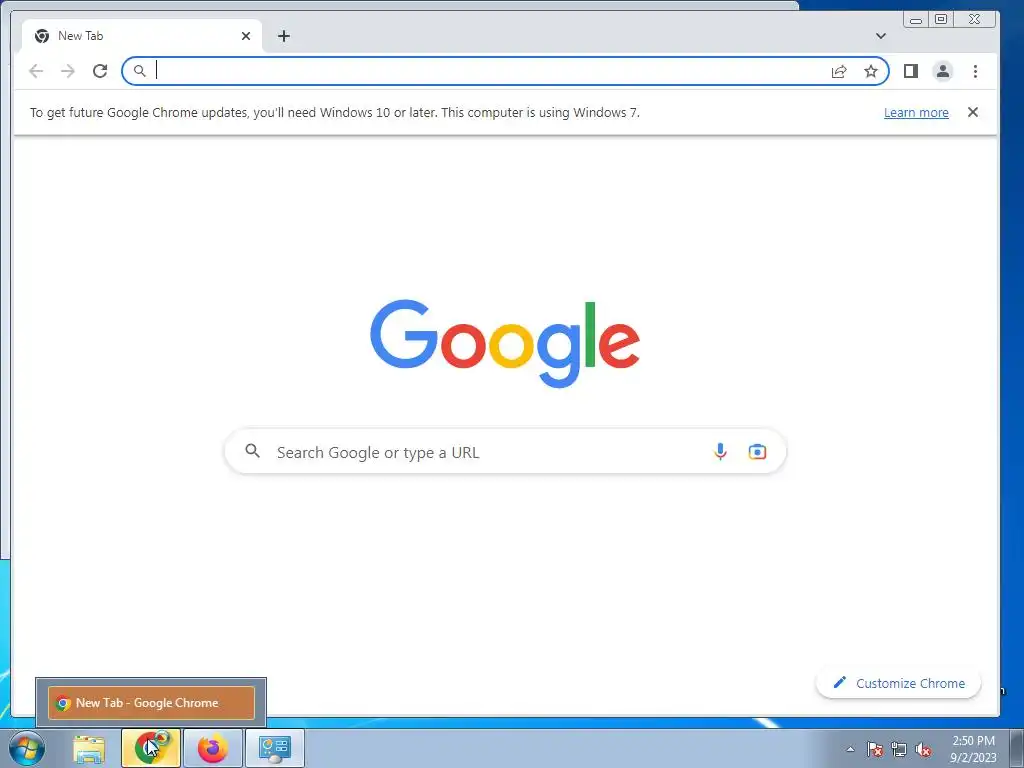The height and width of the screenshot is (768, 1024).
Task: Open Customize Chrome
Action: pyautogui.click(x=899, y=683)
